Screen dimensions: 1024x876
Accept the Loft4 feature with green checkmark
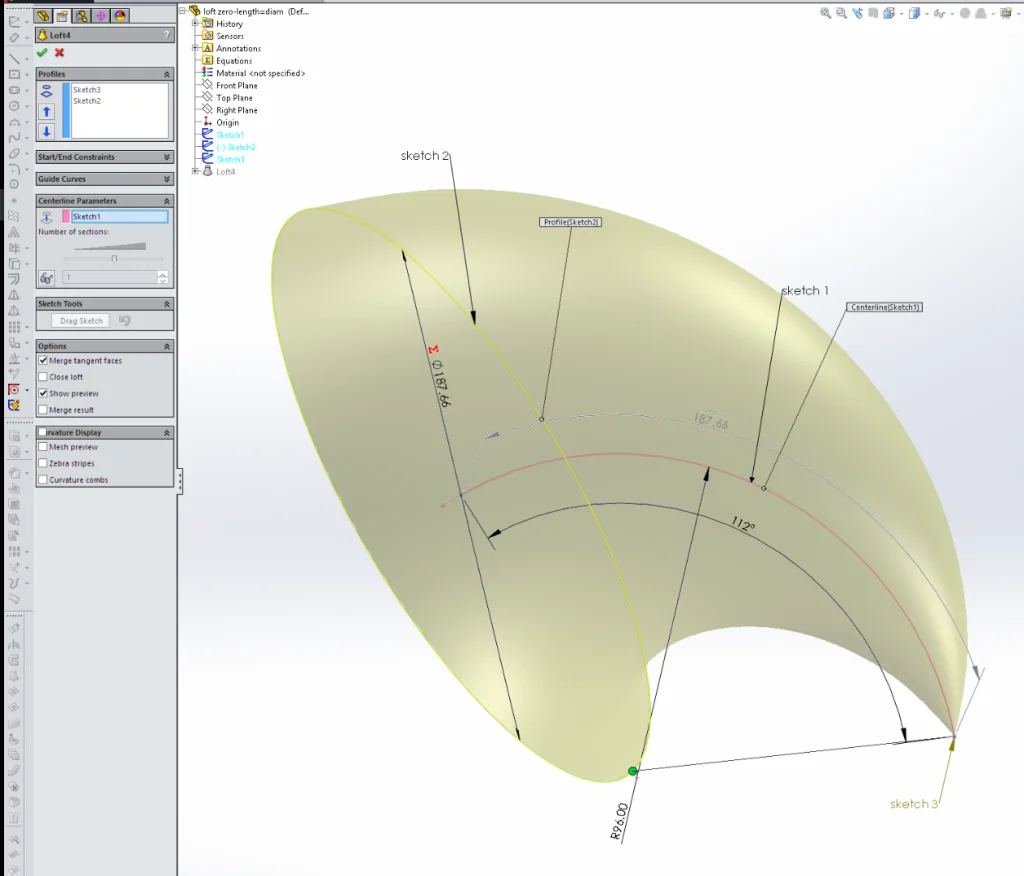pos(42,52)
